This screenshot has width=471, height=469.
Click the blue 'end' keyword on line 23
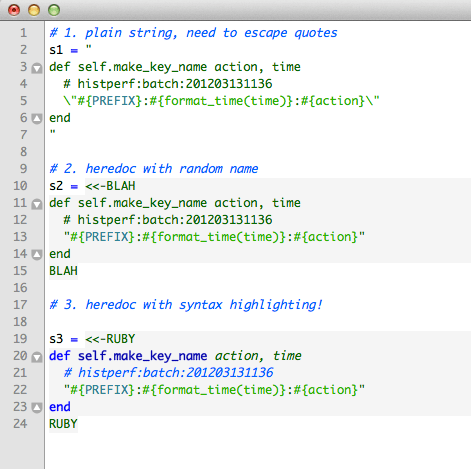[60, 407]
